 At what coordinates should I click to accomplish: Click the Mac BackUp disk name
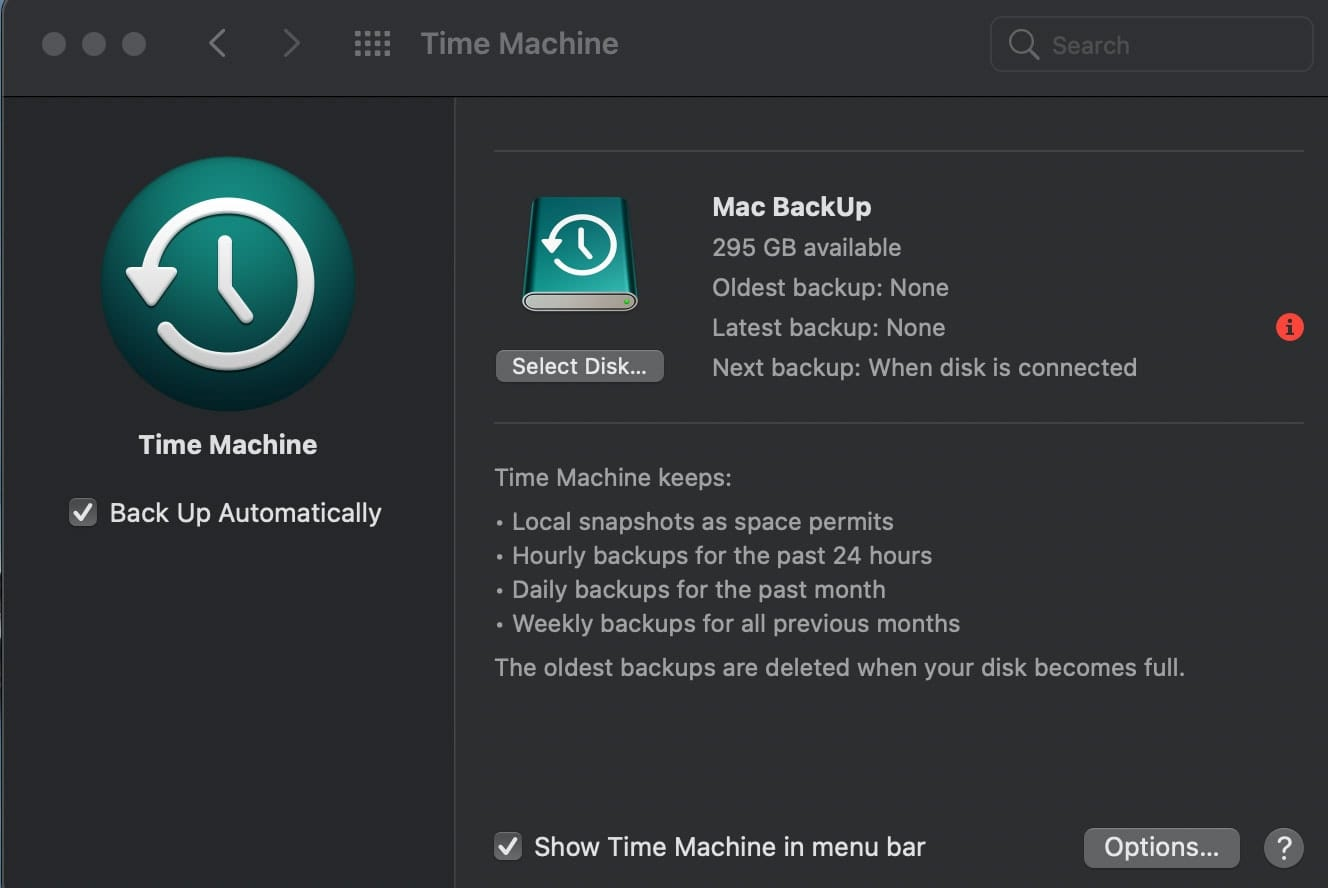792,207
